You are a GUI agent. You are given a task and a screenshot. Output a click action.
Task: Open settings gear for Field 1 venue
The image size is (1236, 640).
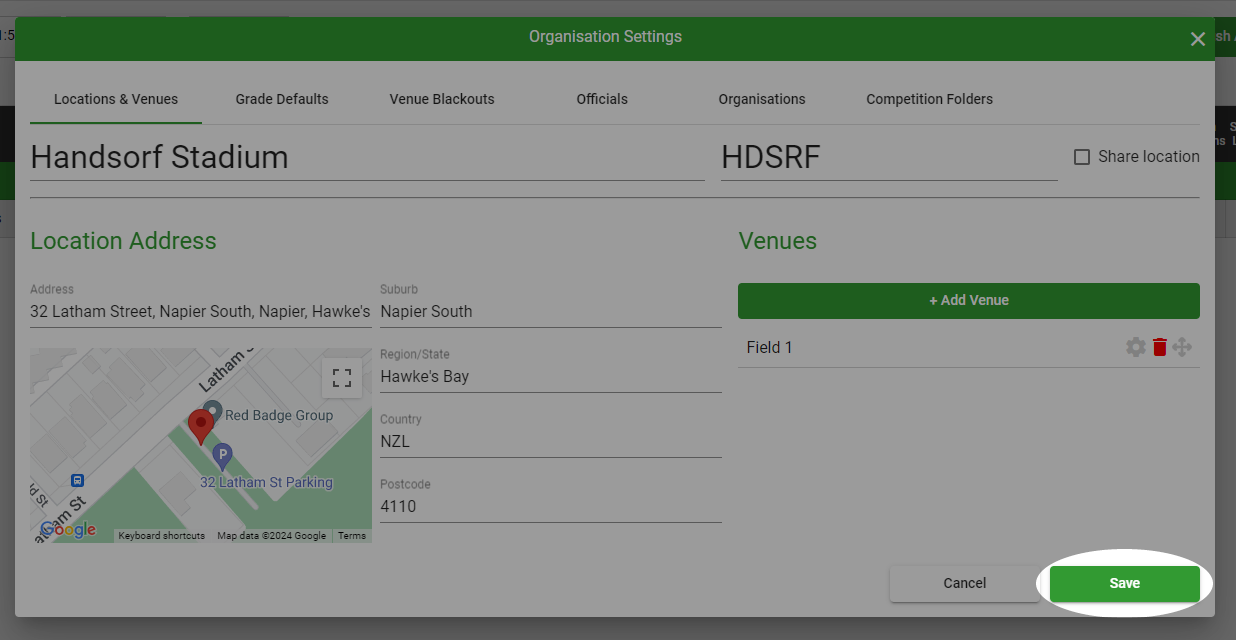pyautogui.click(x=1136, y=347)
